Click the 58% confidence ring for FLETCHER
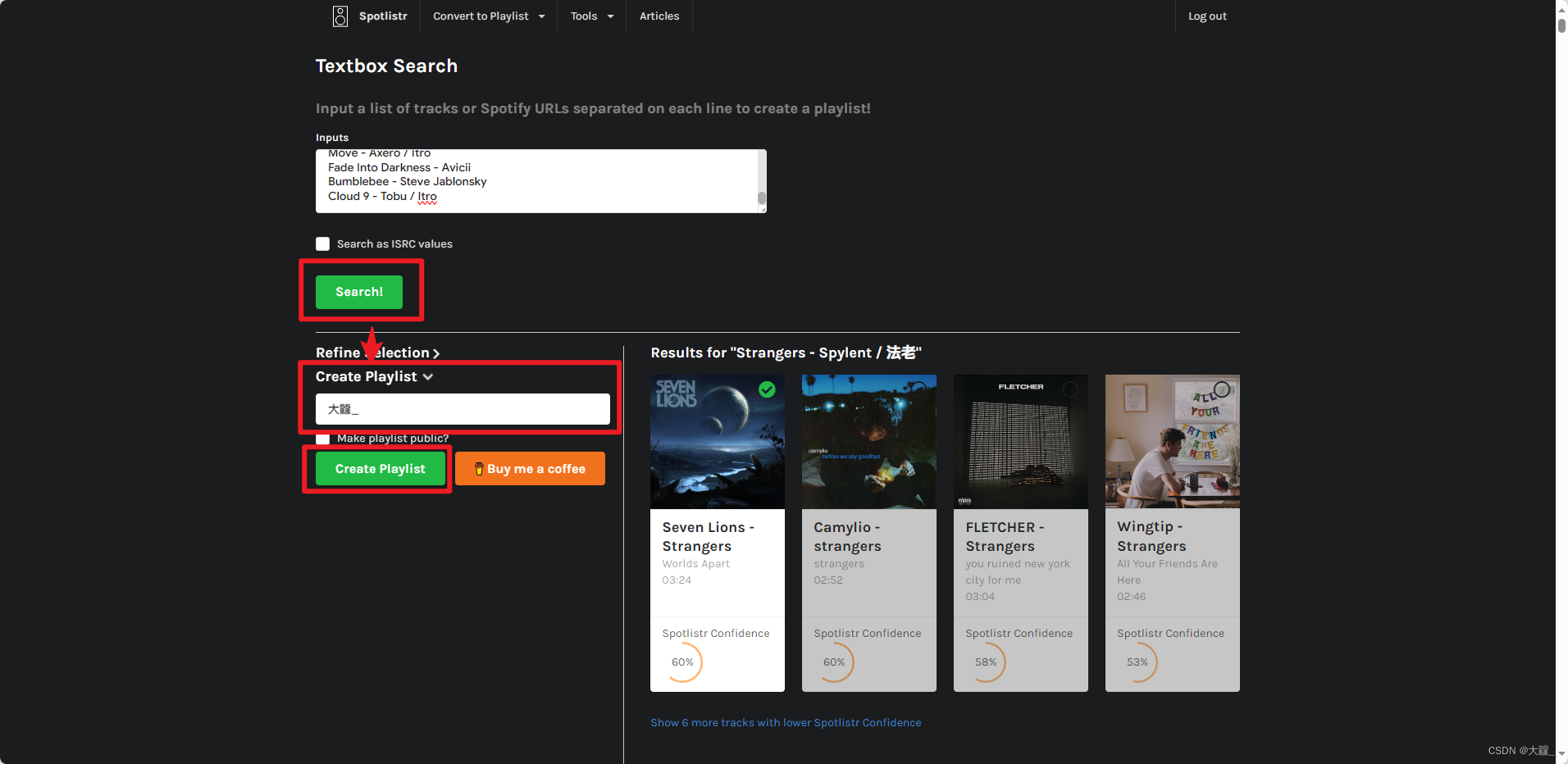1568x764 pixels. tap(986, 662)
